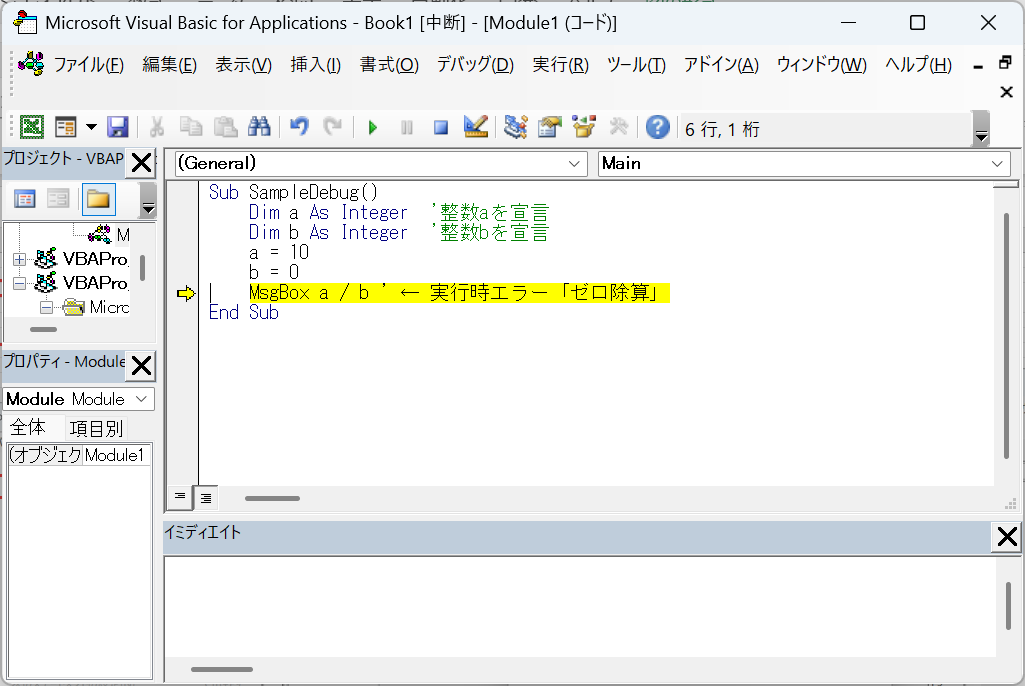
Task: Click View Code icon in project panel
Action: click(x=24, y=199)
